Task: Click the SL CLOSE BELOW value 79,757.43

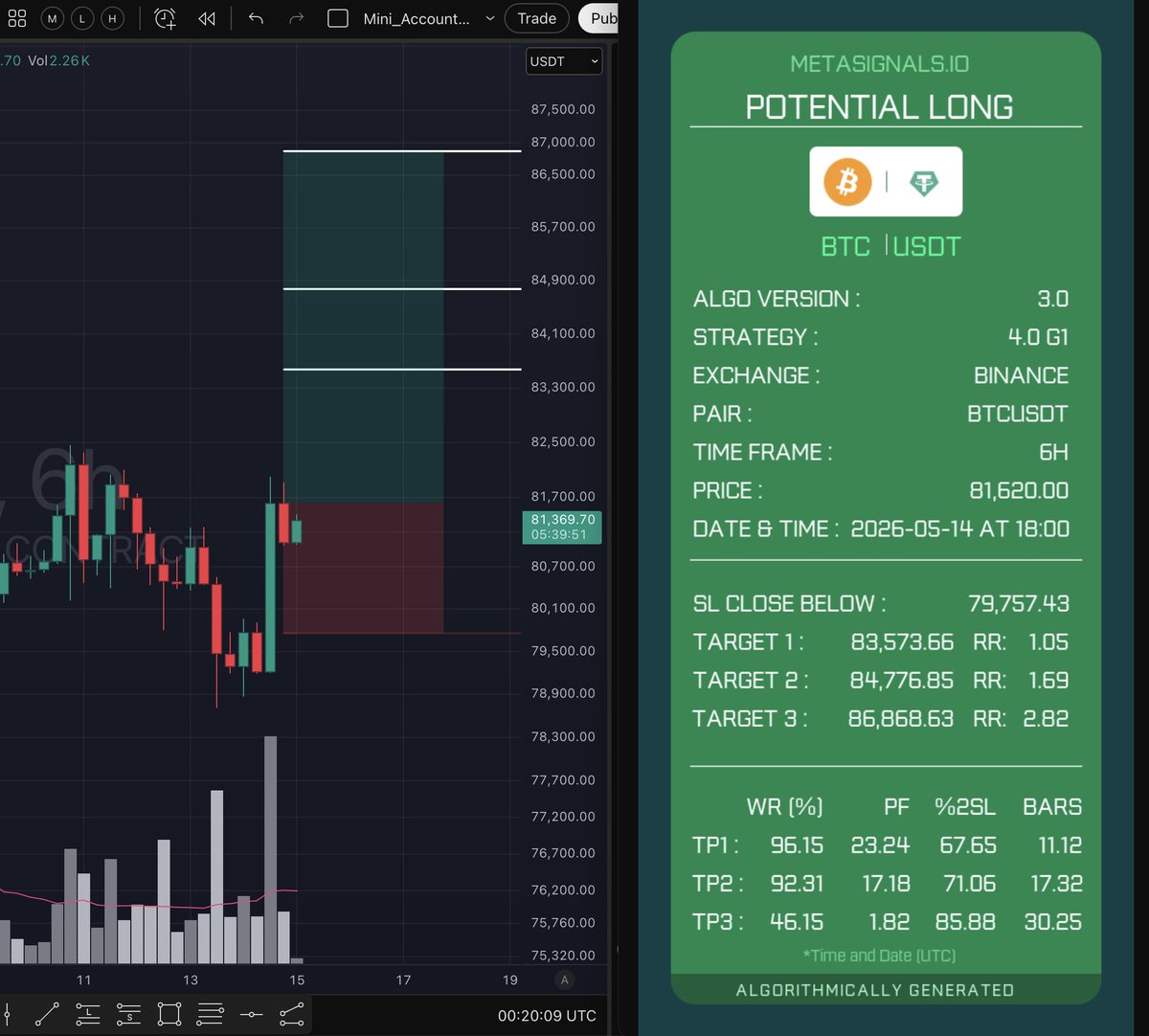Action: tap(1019, 603)
